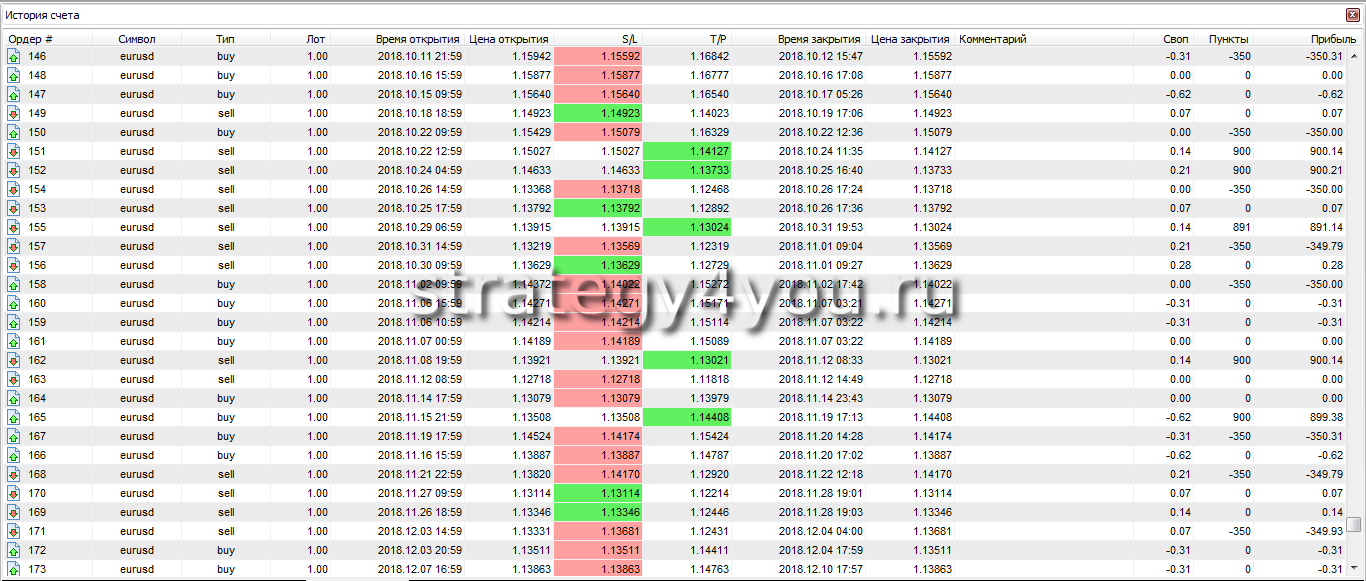Select the Комментарий column header
The height and width of the screenshot is (581, 1366).
coord(993,39)
